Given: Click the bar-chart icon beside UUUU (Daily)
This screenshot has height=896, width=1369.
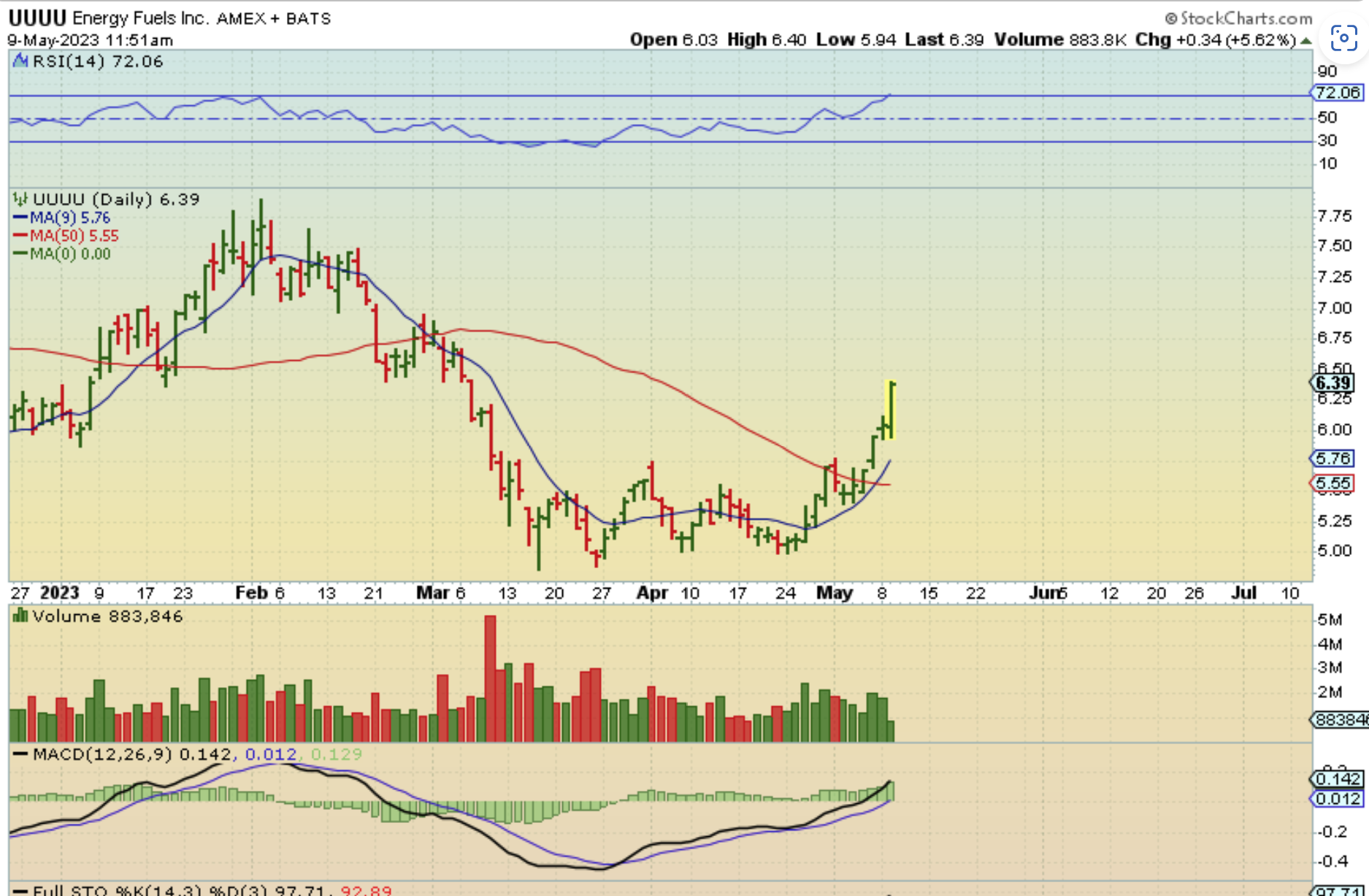Looking at the screenshot, I should pyautogui.click(x=20, y=199).
